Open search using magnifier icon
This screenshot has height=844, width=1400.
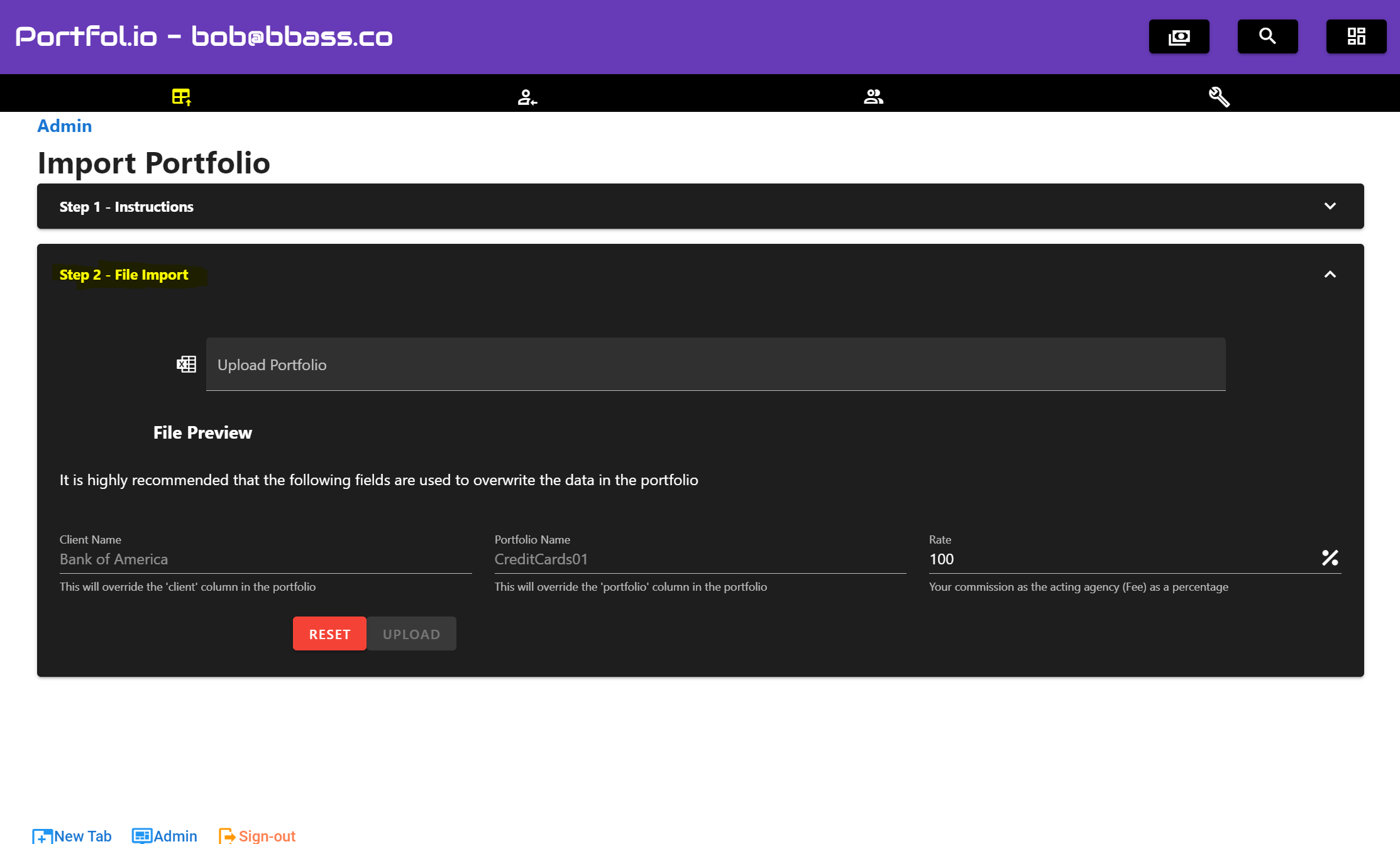pos(1267,36)
